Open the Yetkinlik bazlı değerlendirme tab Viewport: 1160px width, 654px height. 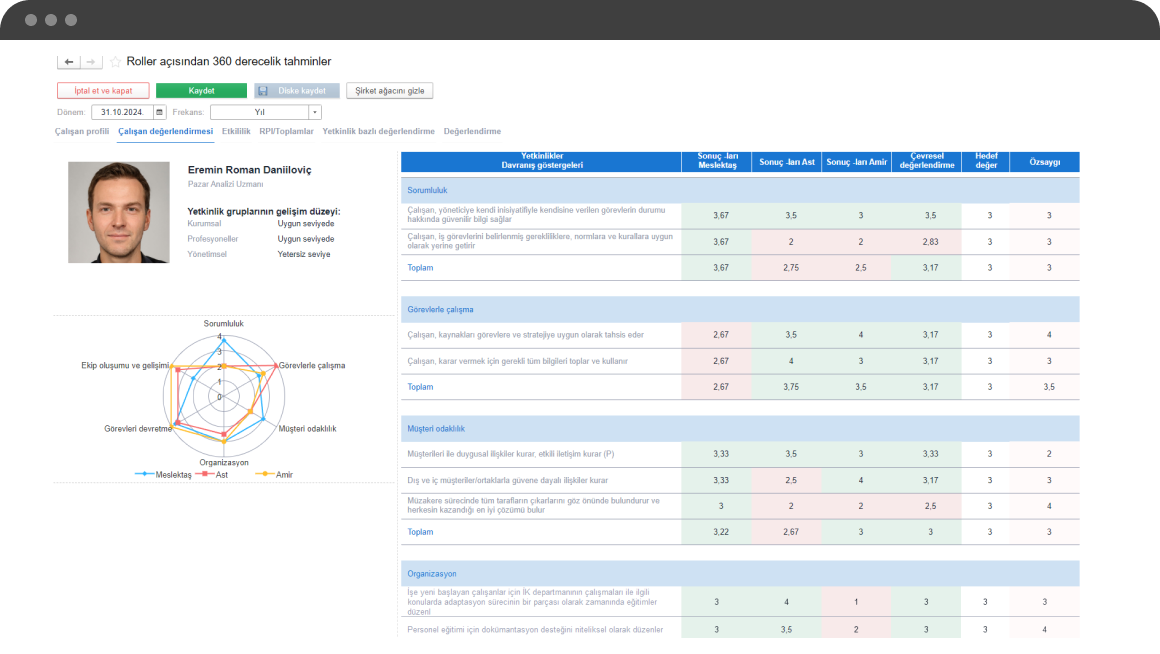[378, 131]
